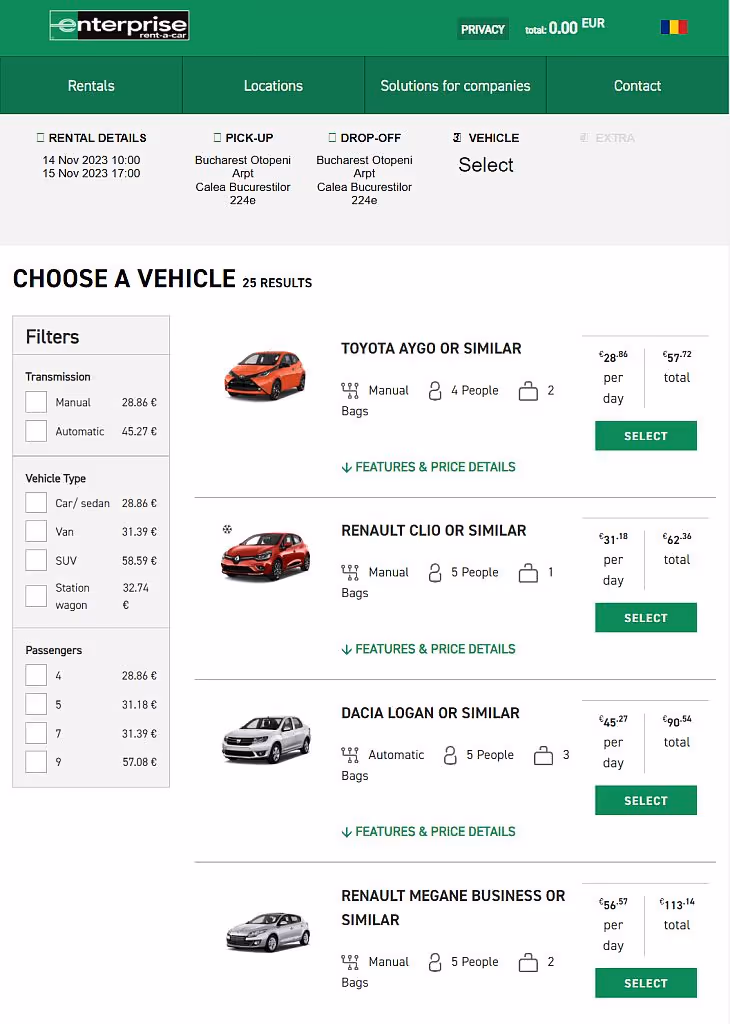Click the luggage bag icon for Dacia Logan

tap(543, 756)
